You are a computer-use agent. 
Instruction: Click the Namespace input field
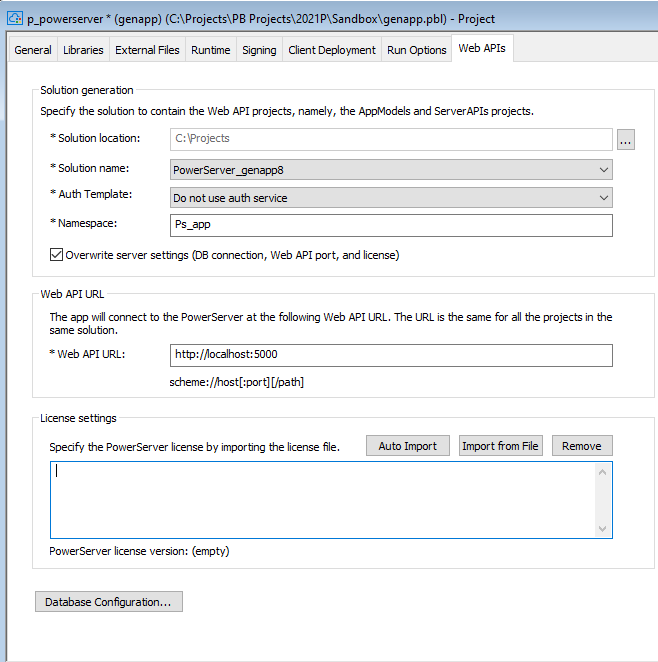tap(391, 225)
